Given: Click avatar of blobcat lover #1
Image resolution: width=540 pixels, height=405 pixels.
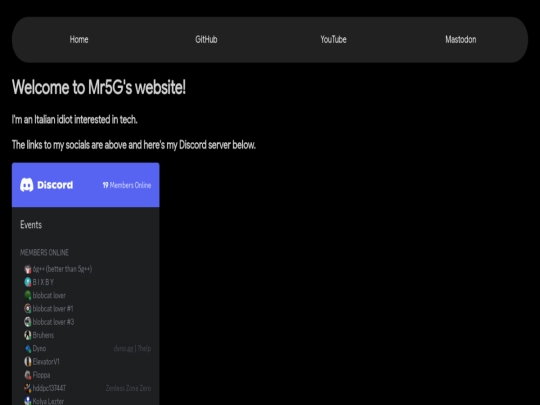Looking at the screenshot, I should [28, 309].
